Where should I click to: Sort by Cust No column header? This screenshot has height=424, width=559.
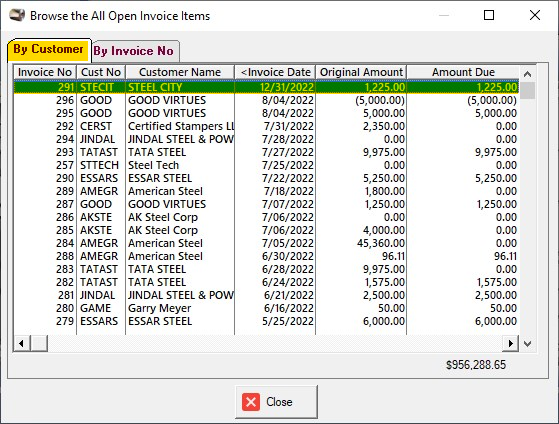coord(101,72)
